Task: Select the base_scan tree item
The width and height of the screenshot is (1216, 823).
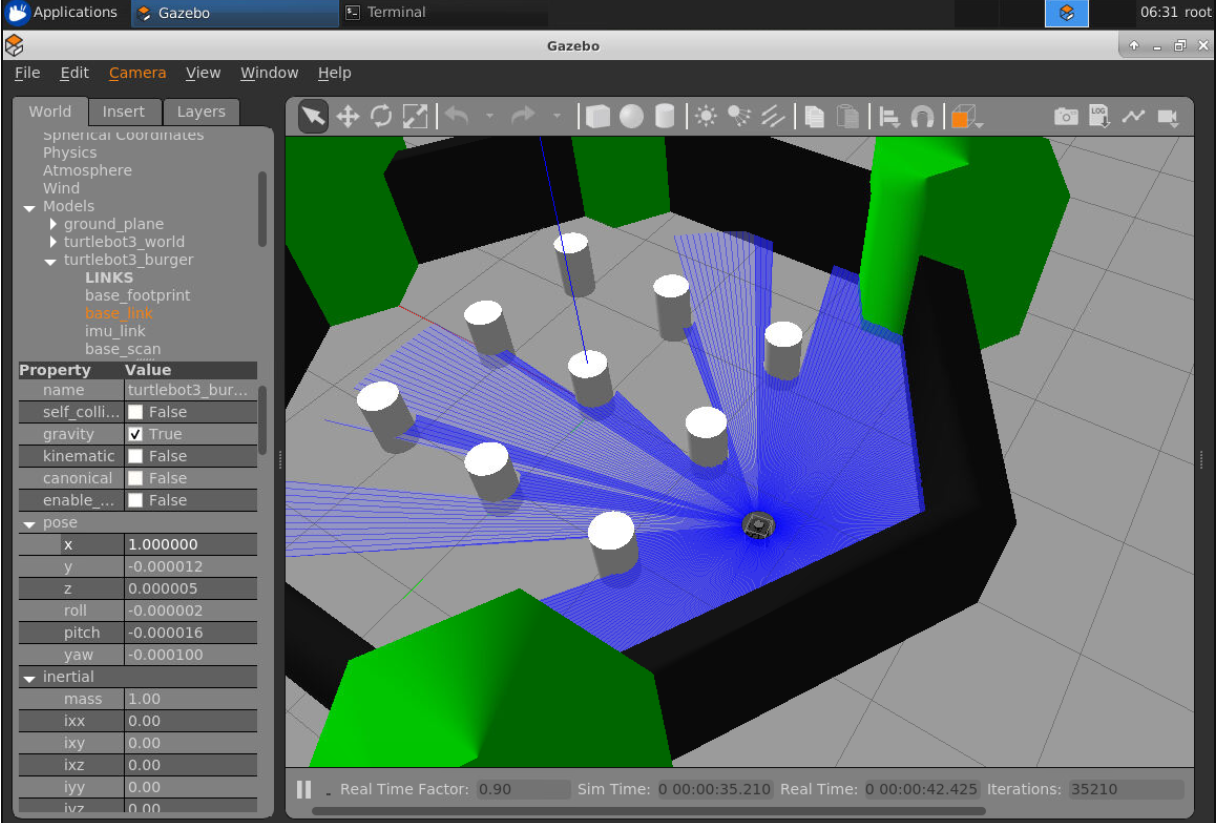Action: point(122,349)
